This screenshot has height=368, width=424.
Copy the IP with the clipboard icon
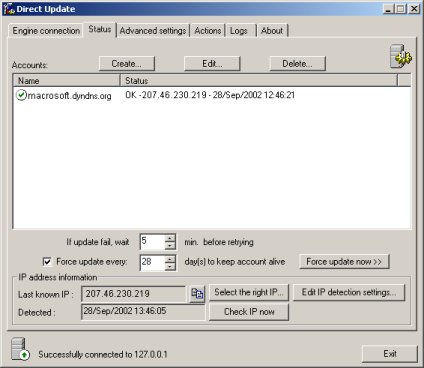pos(197,294)
